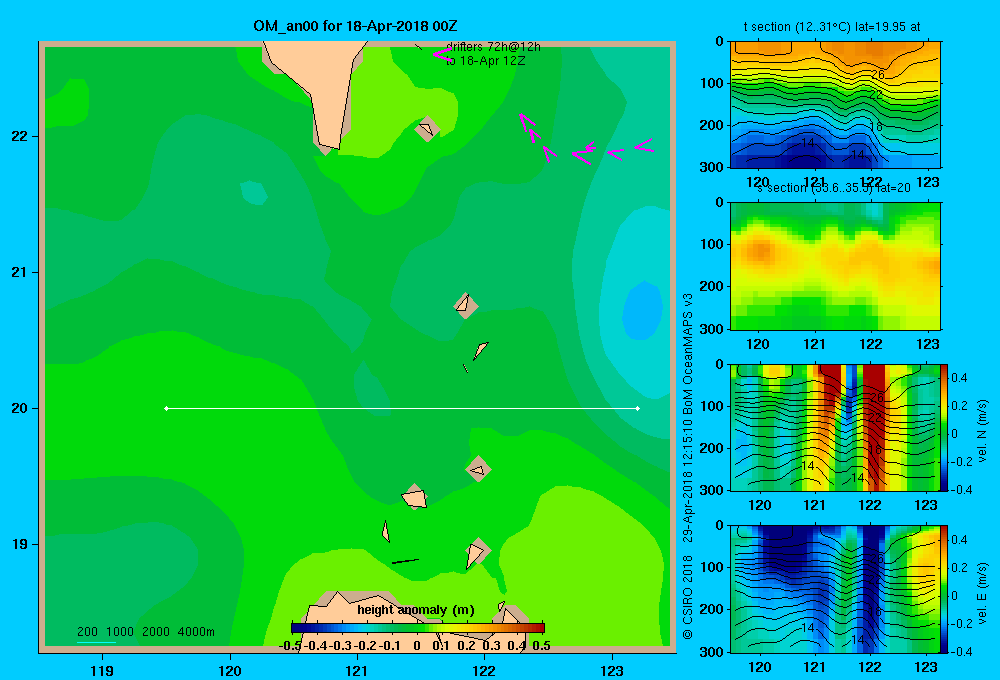Click depth label 300 of the temperature section
Screen dimensions: 1000x680
coord(712,167)
